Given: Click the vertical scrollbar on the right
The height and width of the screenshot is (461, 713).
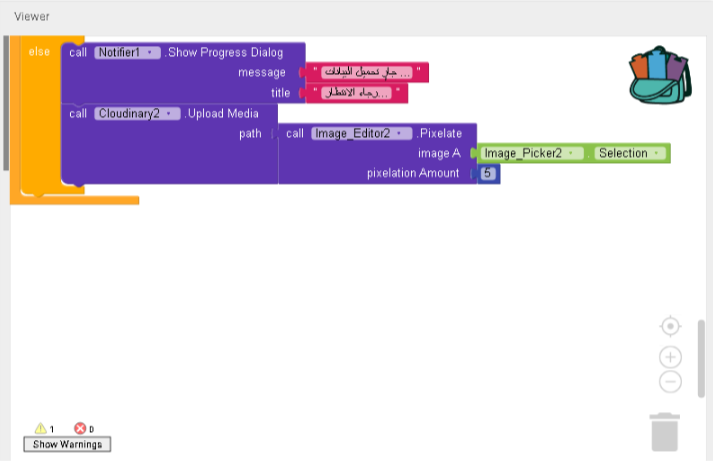Looking at the screenshot, I should [x=701, y=359].
